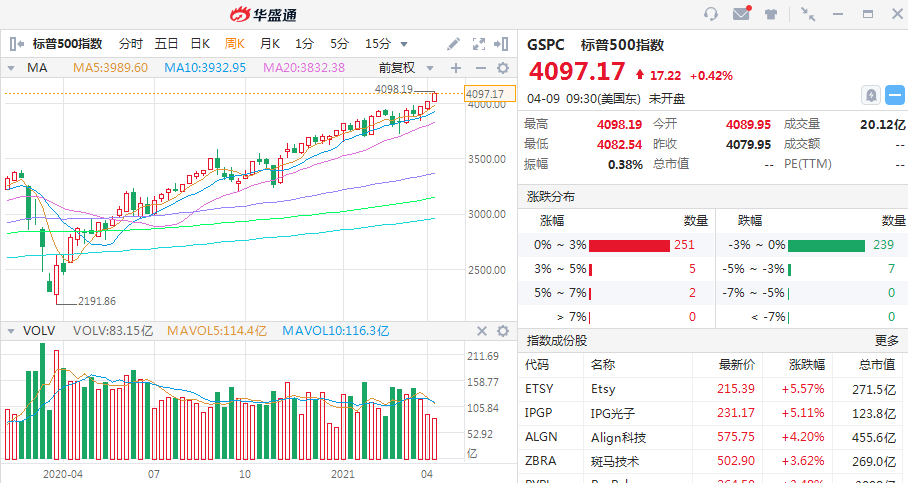This screenshot has height=483, width=908.
Task: Switch to 1分 chart tab
Action: tap(304, 43)
